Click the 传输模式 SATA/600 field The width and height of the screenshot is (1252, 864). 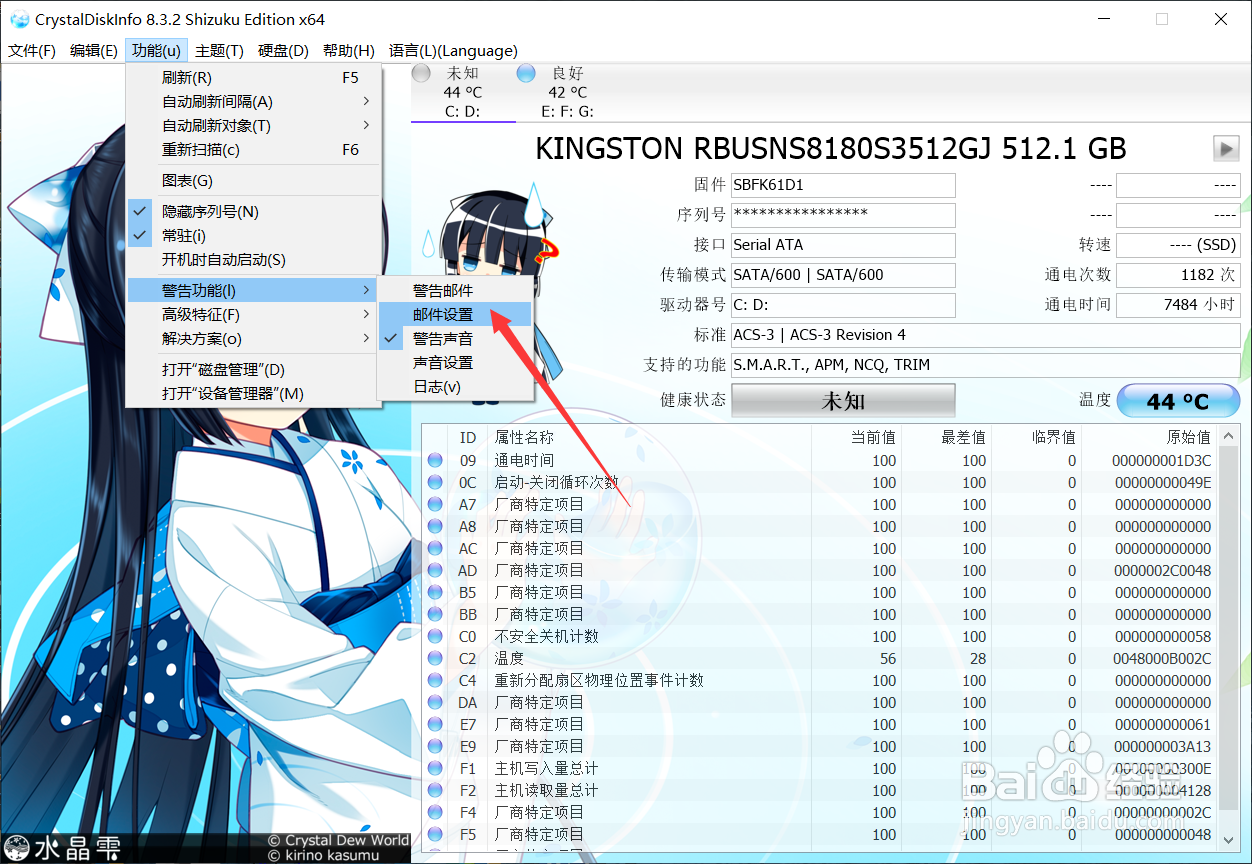click(843, 275)
